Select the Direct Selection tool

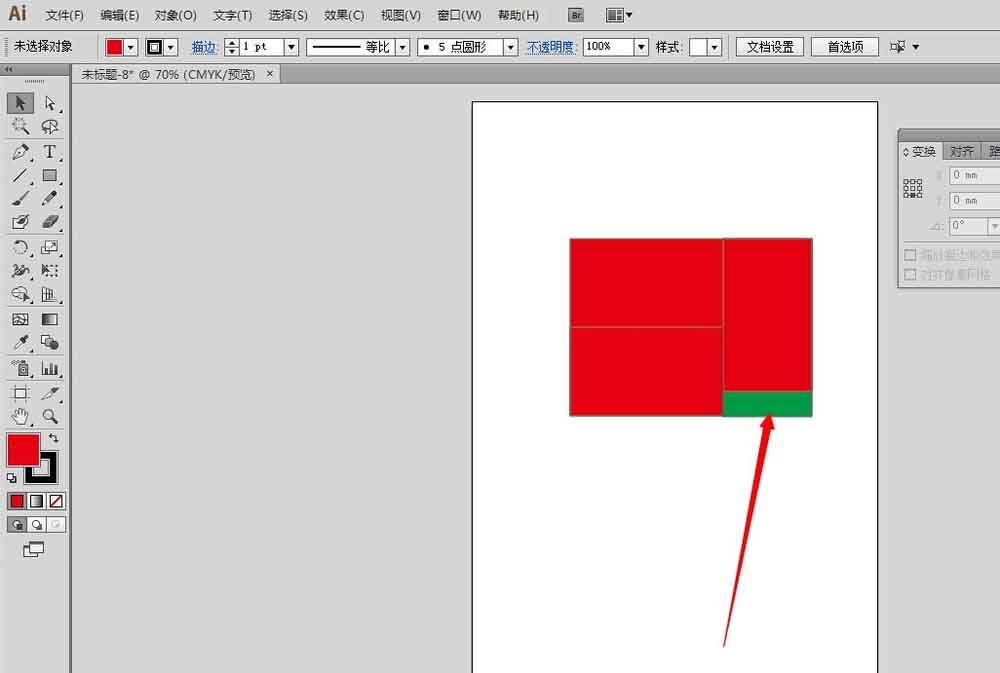[x=50, y=103]
